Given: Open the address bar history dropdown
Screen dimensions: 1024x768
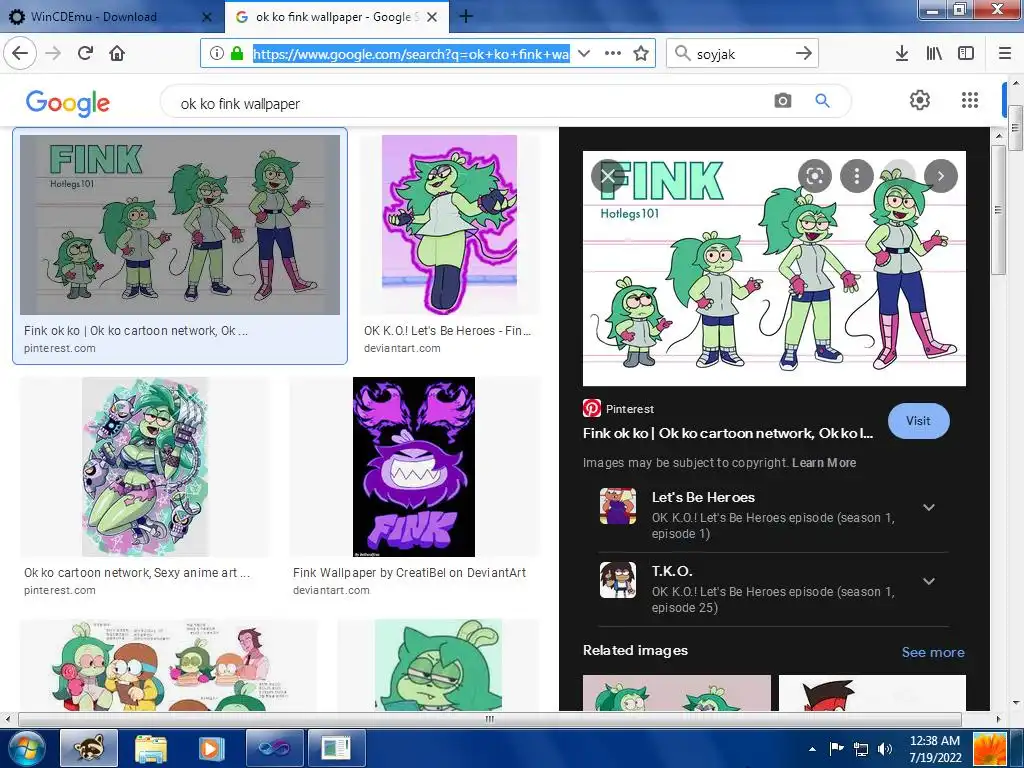Looking at the screenshot, I should pos(584,53).
